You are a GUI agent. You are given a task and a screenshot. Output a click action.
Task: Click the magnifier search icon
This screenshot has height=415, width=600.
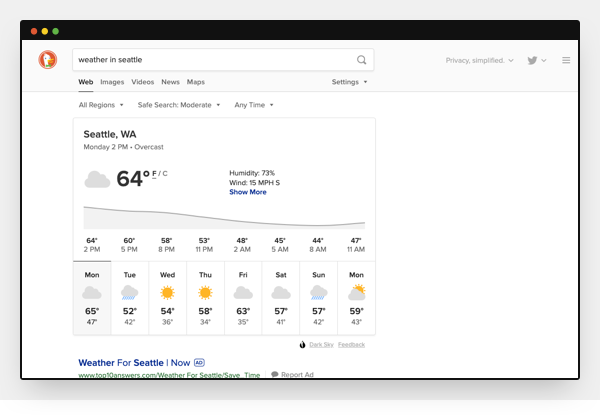[x=362, y=60]
